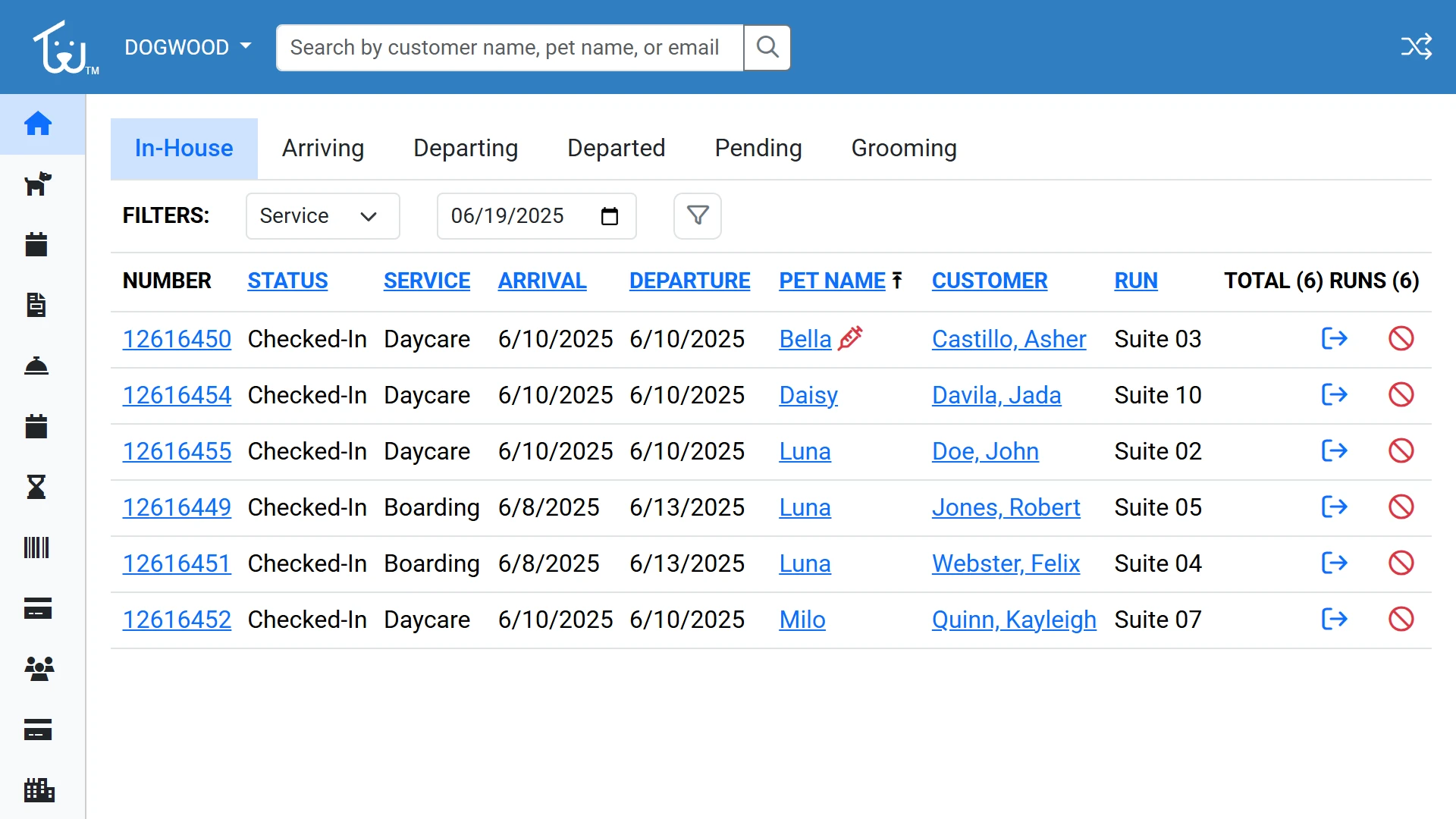Click the shuffle icon in top bar
This screenshot has height=819, width=1456.
(1417, 46)
